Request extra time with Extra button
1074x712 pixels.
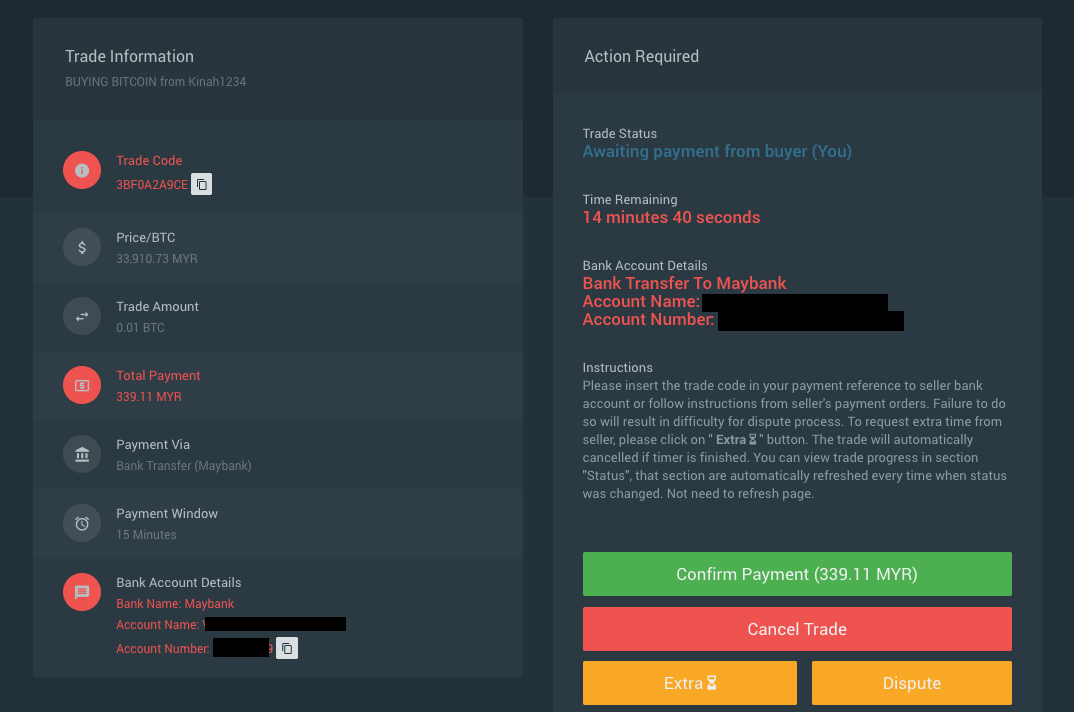tap(690, 683)
